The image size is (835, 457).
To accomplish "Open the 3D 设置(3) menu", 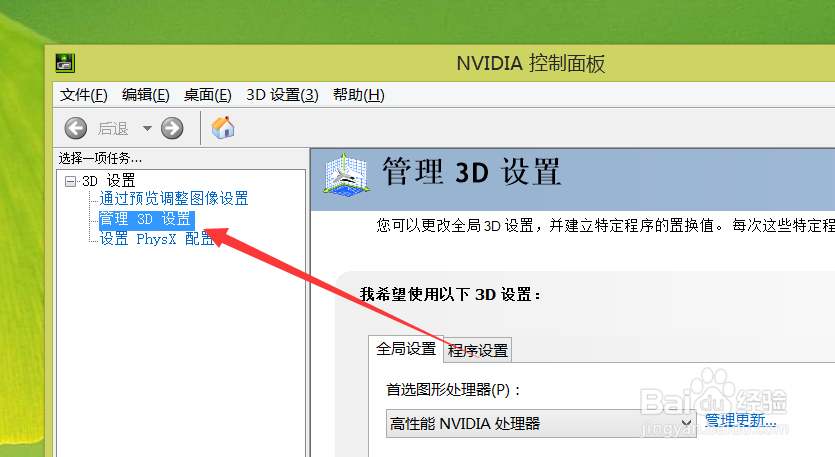I will pyautogui.click(x=282, y=95).
